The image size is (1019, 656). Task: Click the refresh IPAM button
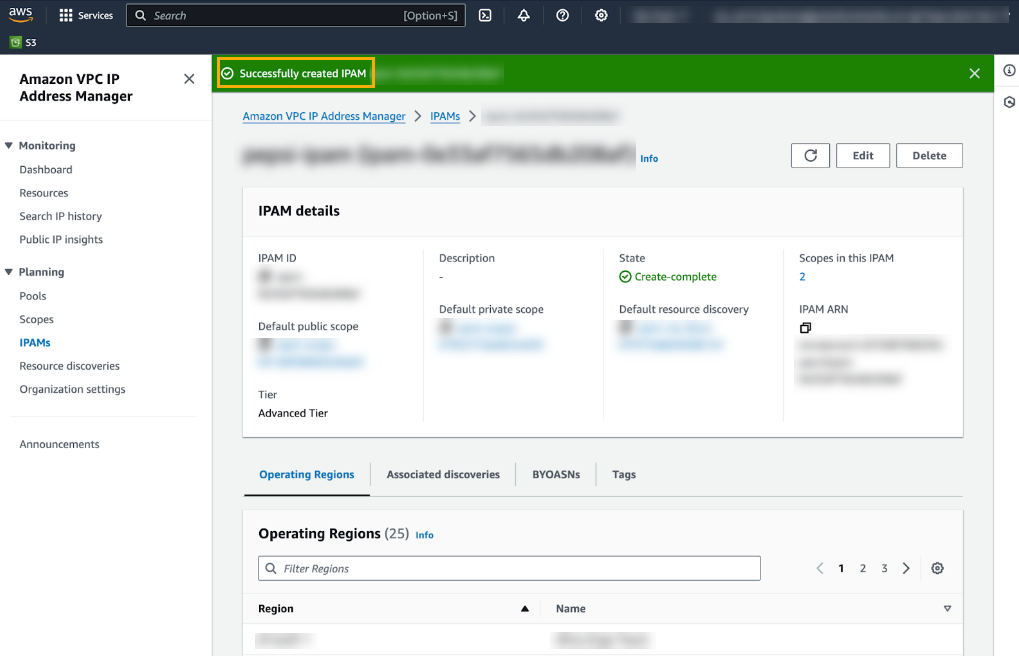point(811,156)
